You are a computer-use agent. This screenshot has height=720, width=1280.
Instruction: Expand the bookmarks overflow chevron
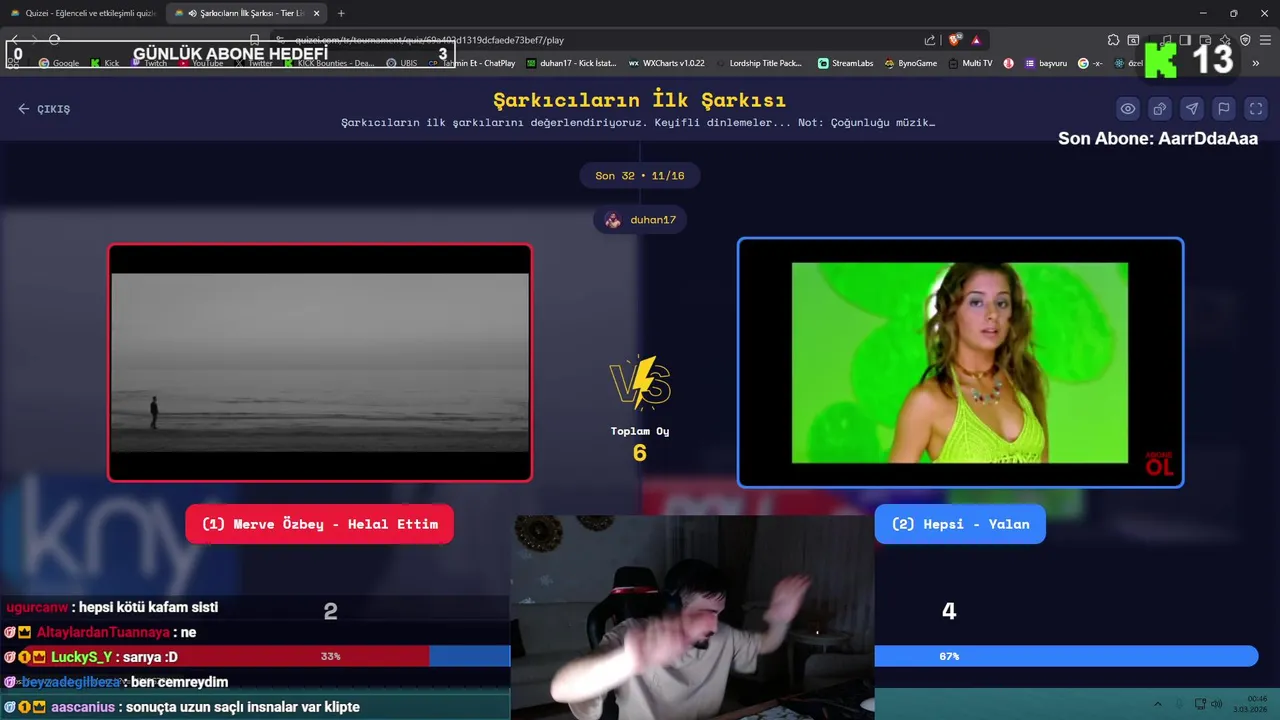click(1256, 63)
